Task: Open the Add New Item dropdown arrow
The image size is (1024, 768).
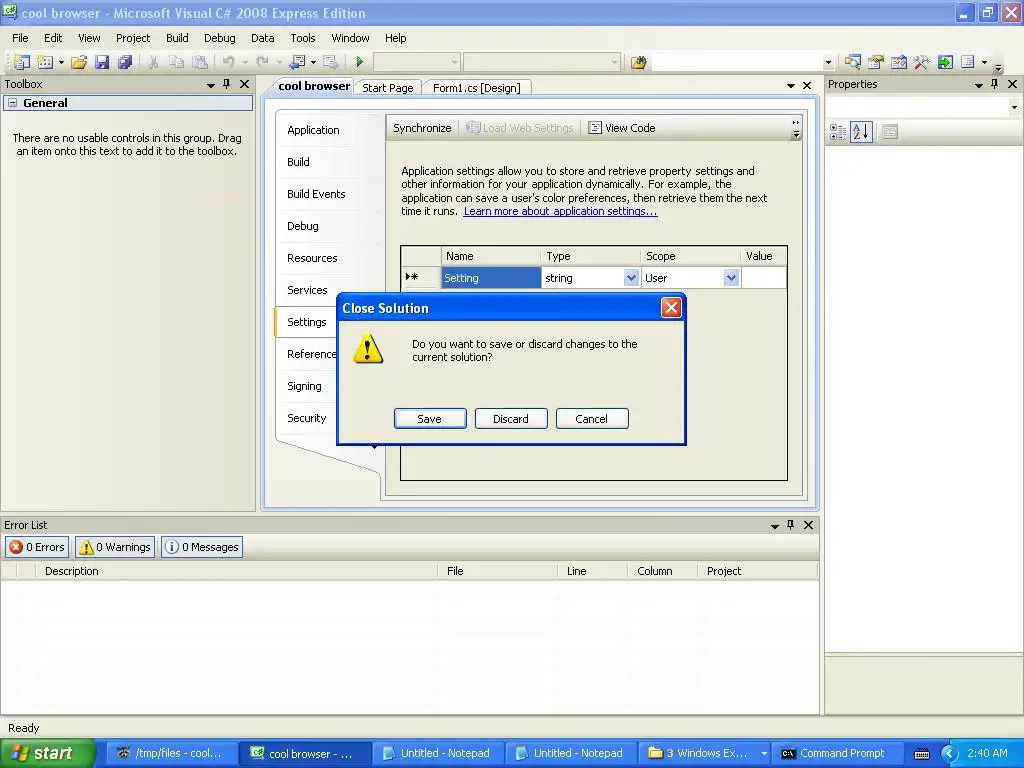Action: 61,62
